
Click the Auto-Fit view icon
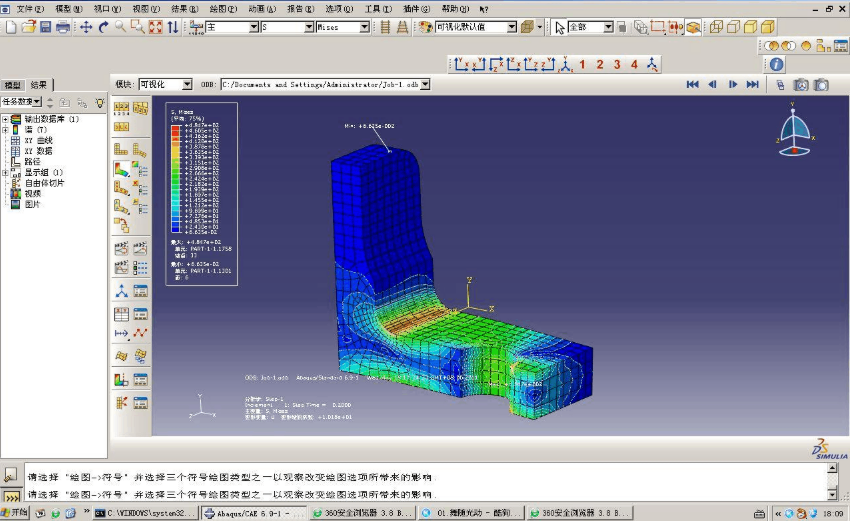(156, 27)
